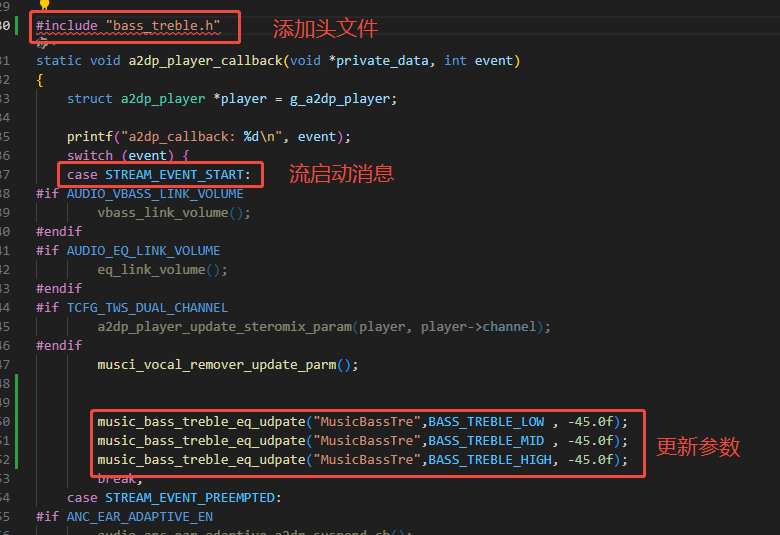Click the #endif after vbass_link_volume
Viewport: 780px width, 535px height.
59,232
